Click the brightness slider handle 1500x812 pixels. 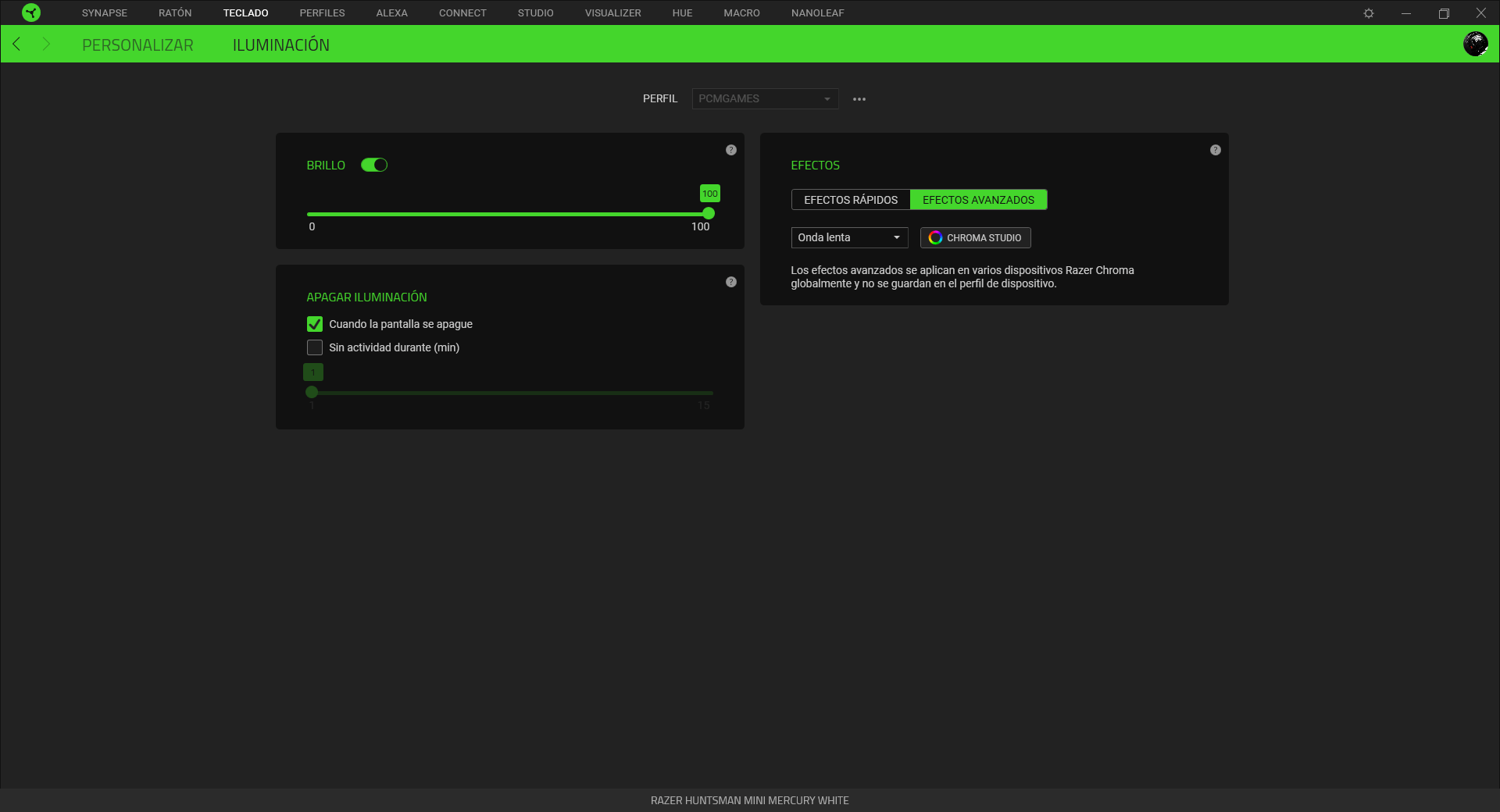[x=709, y=213]
